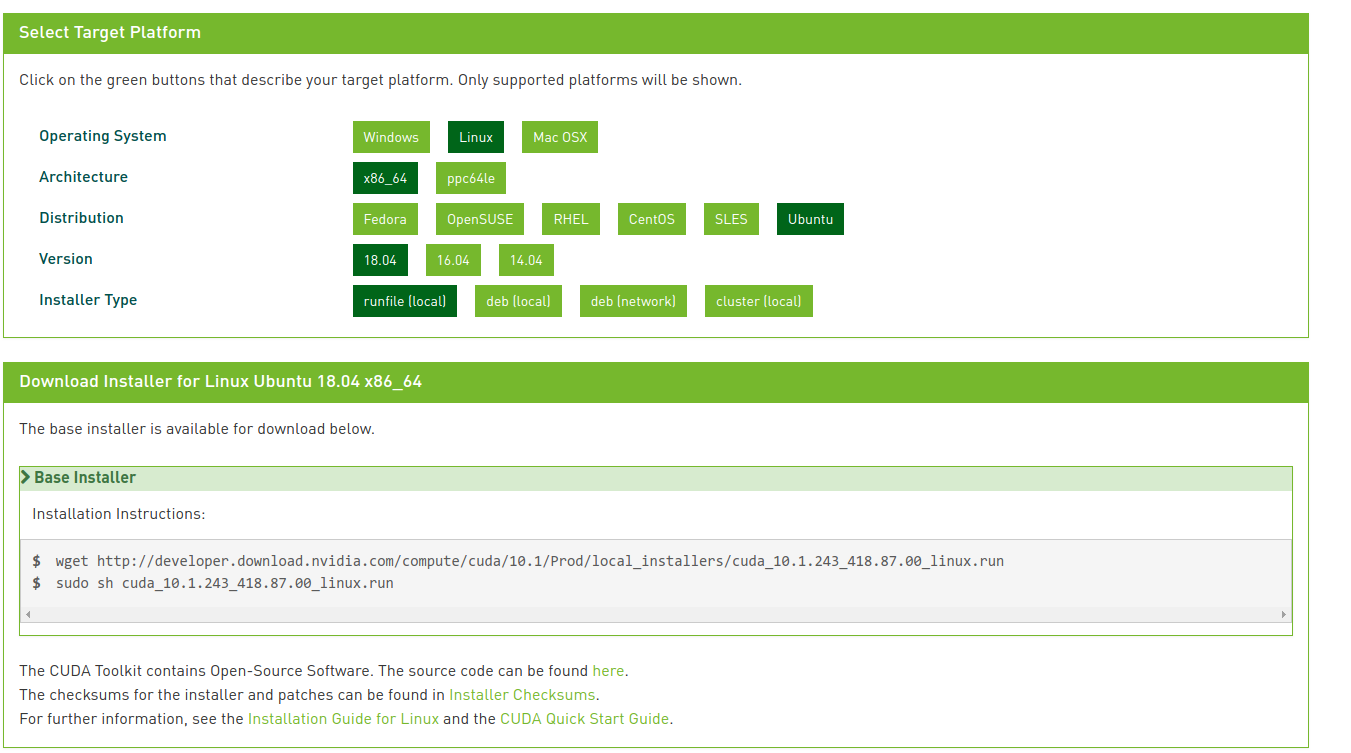Select Linux as the operating system
The width and height of the screenshot is (1351, 753).
(476, 137)
